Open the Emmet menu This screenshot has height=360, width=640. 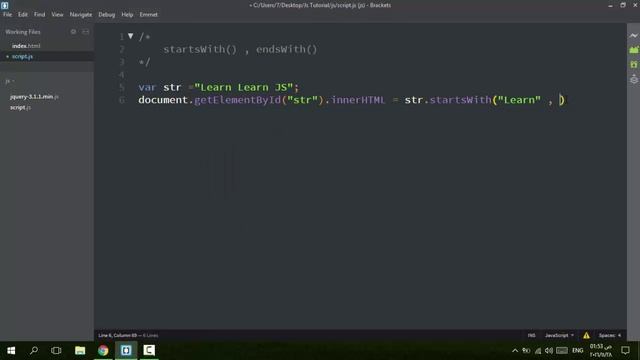pyautogui.click(x=149, y=14)
